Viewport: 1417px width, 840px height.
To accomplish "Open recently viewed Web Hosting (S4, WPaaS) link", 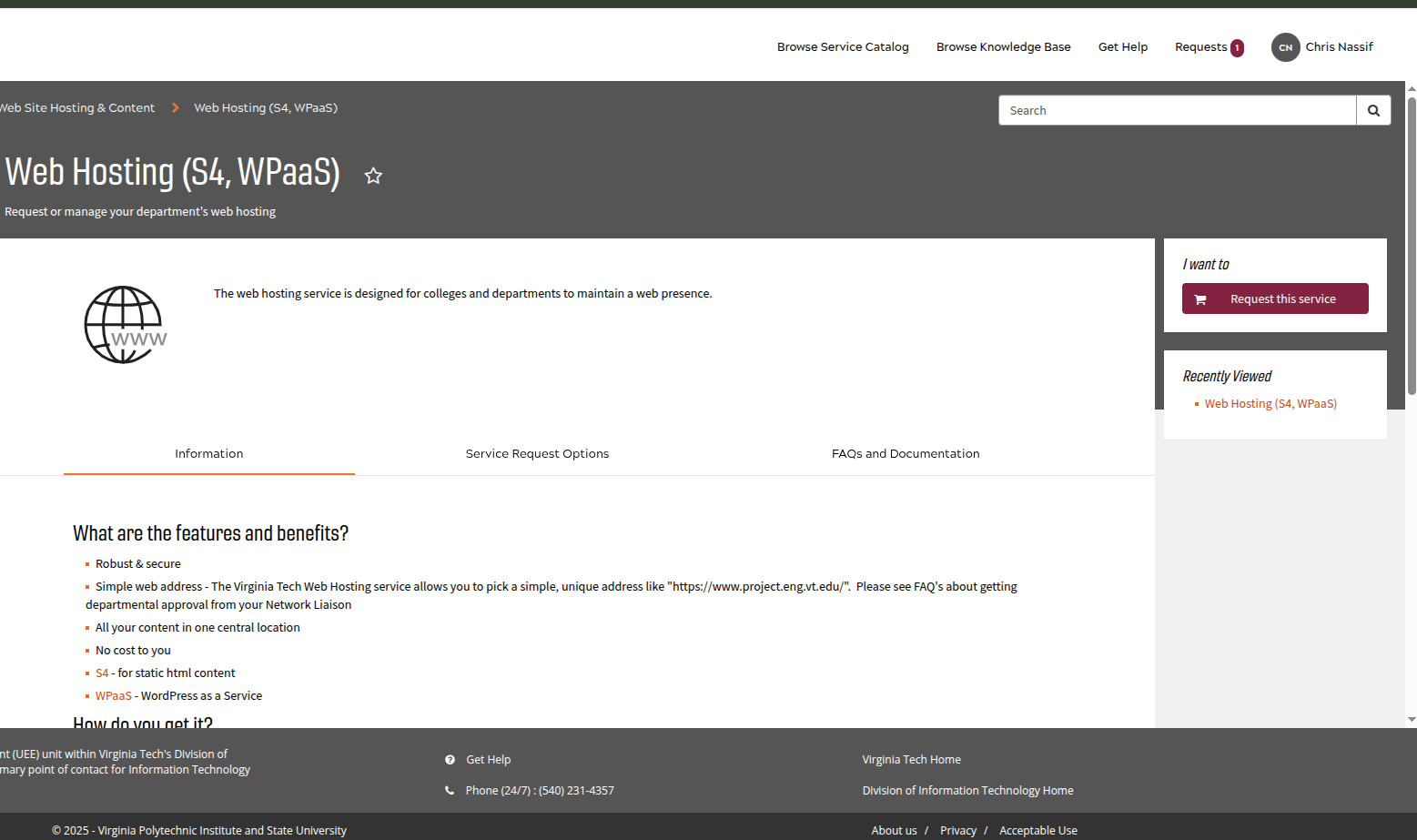I will 1270,404.
